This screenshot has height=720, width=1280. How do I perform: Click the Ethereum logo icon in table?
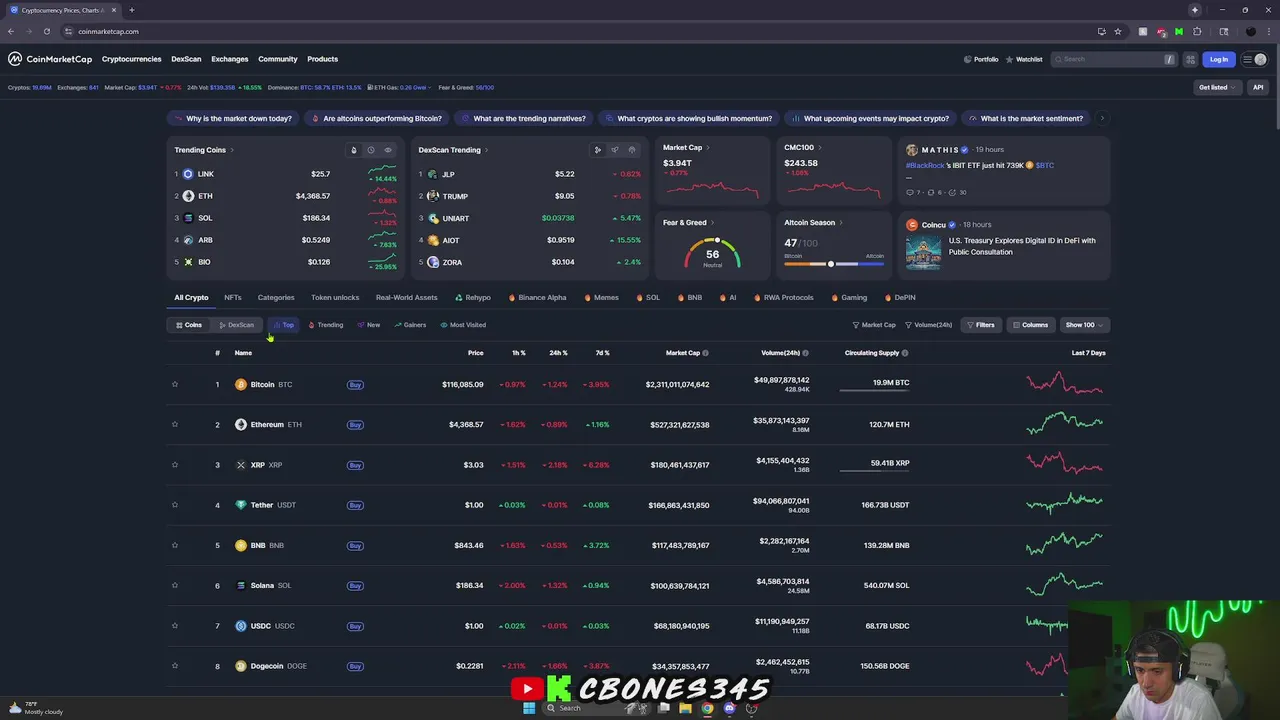pos(240,424)
